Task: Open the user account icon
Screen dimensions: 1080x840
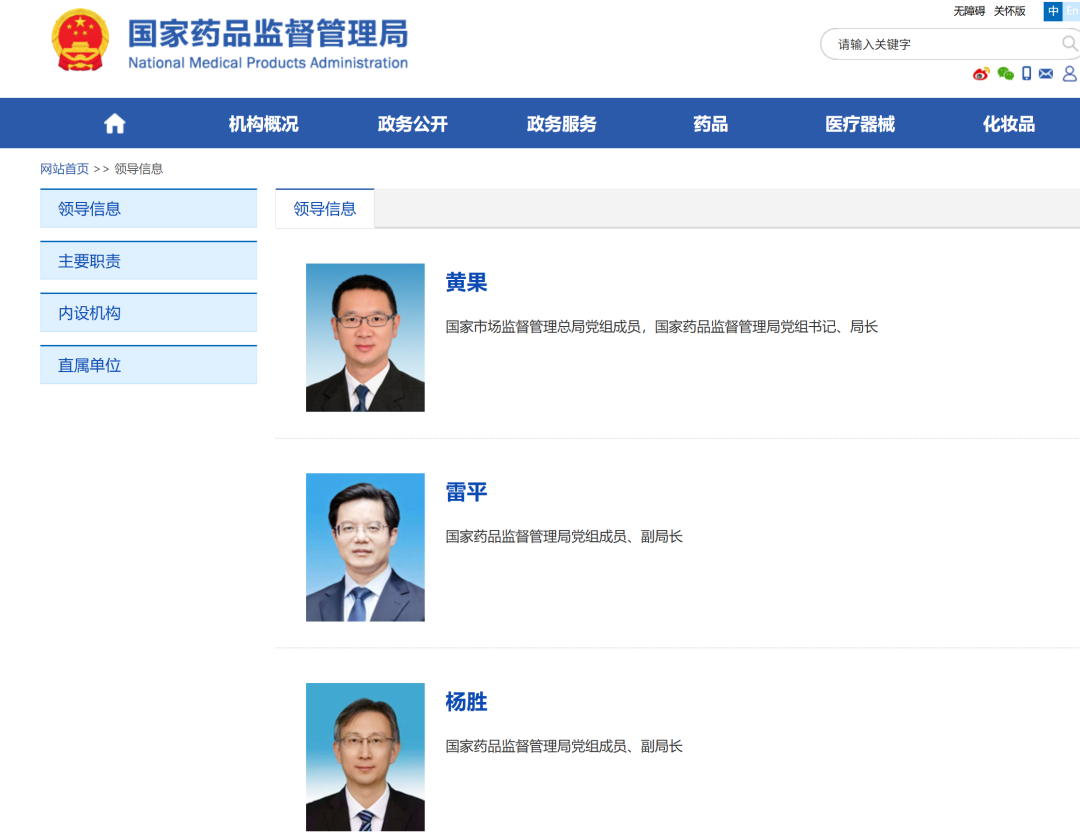Action: [1069, 74]
